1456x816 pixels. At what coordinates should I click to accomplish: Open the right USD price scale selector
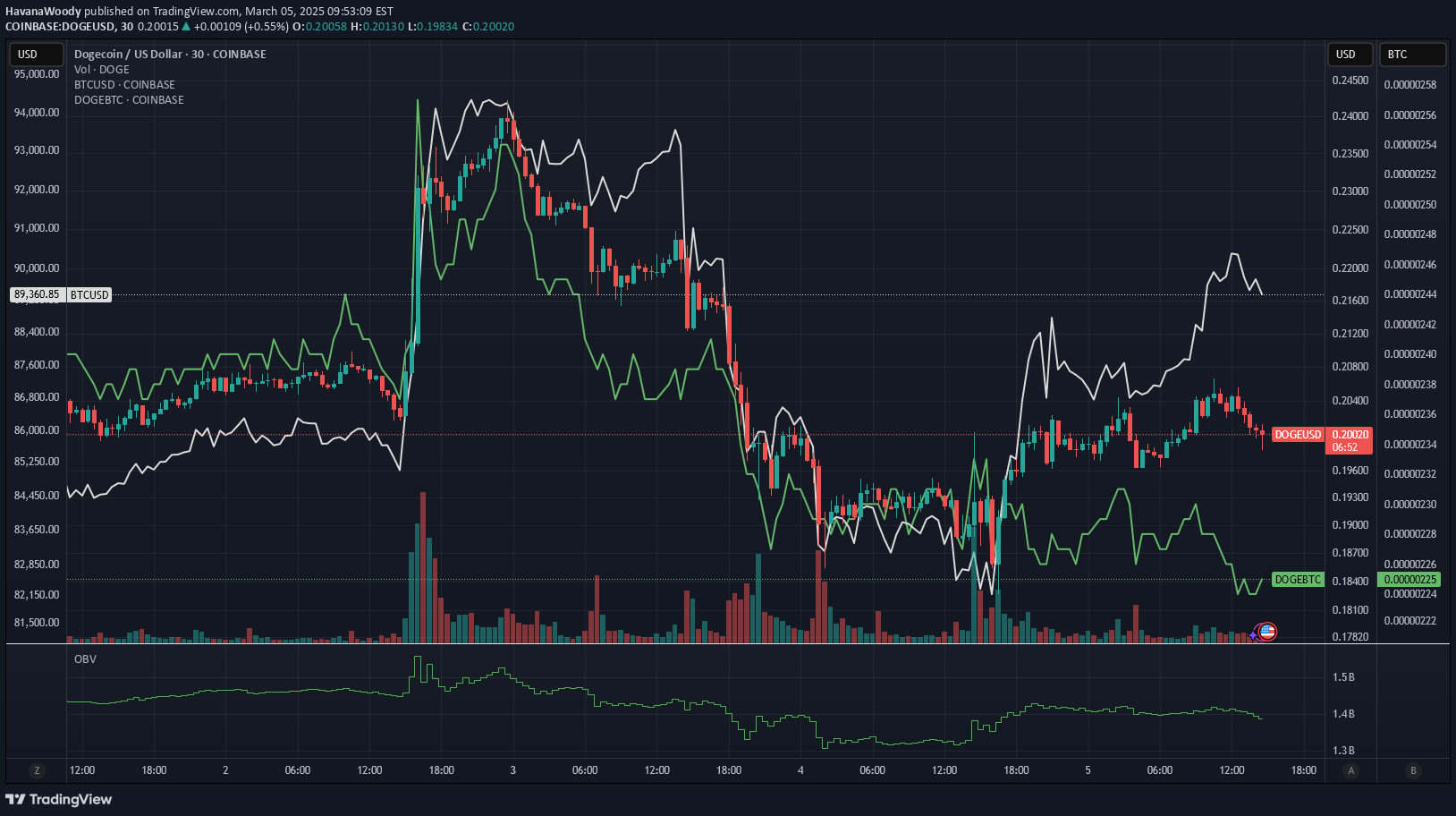(1350, 55)
